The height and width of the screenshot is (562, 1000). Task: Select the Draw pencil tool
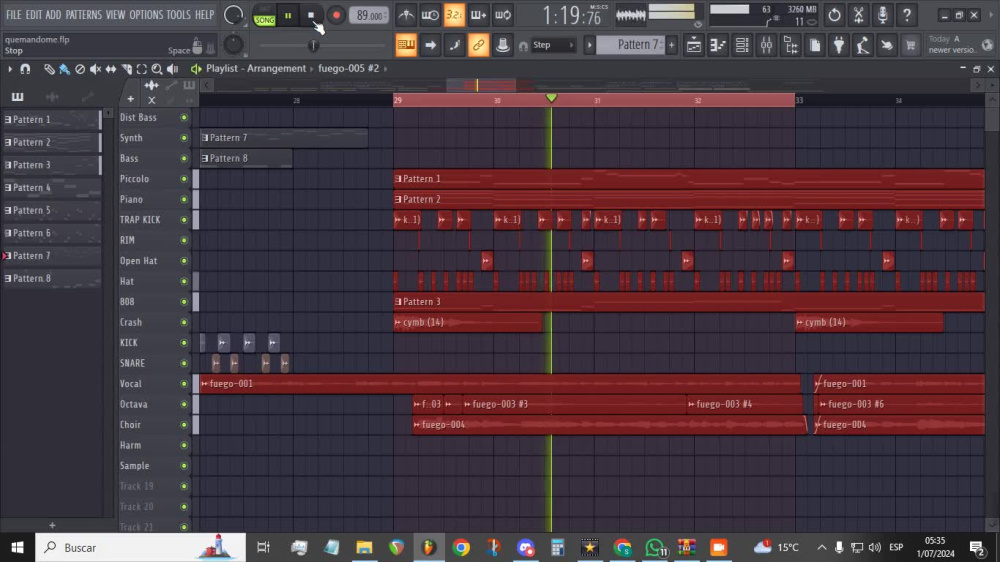click(x=49, y=69)
